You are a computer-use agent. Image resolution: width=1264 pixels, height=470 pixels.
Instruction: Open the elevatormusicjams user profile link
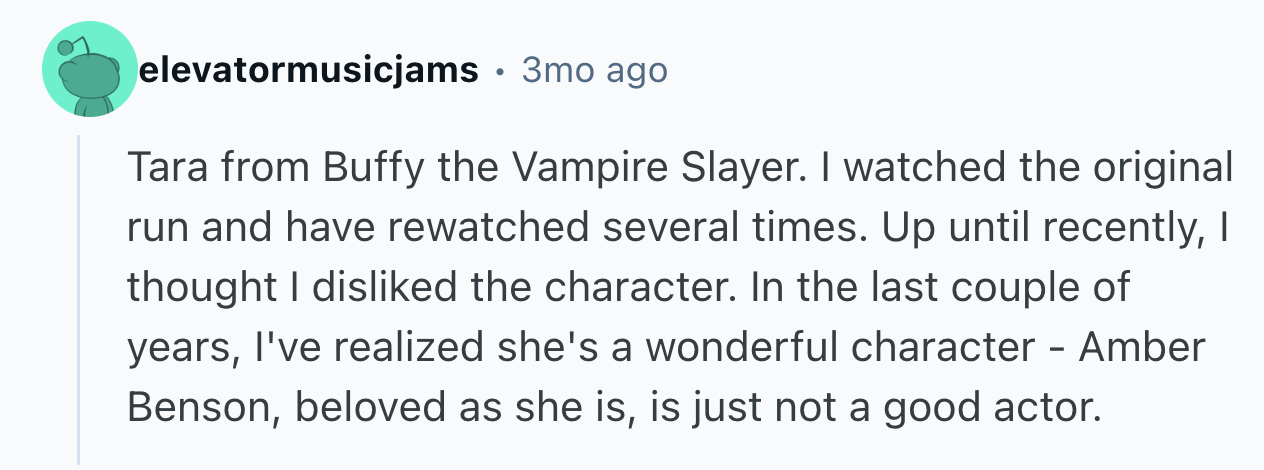tap(307, 71)
